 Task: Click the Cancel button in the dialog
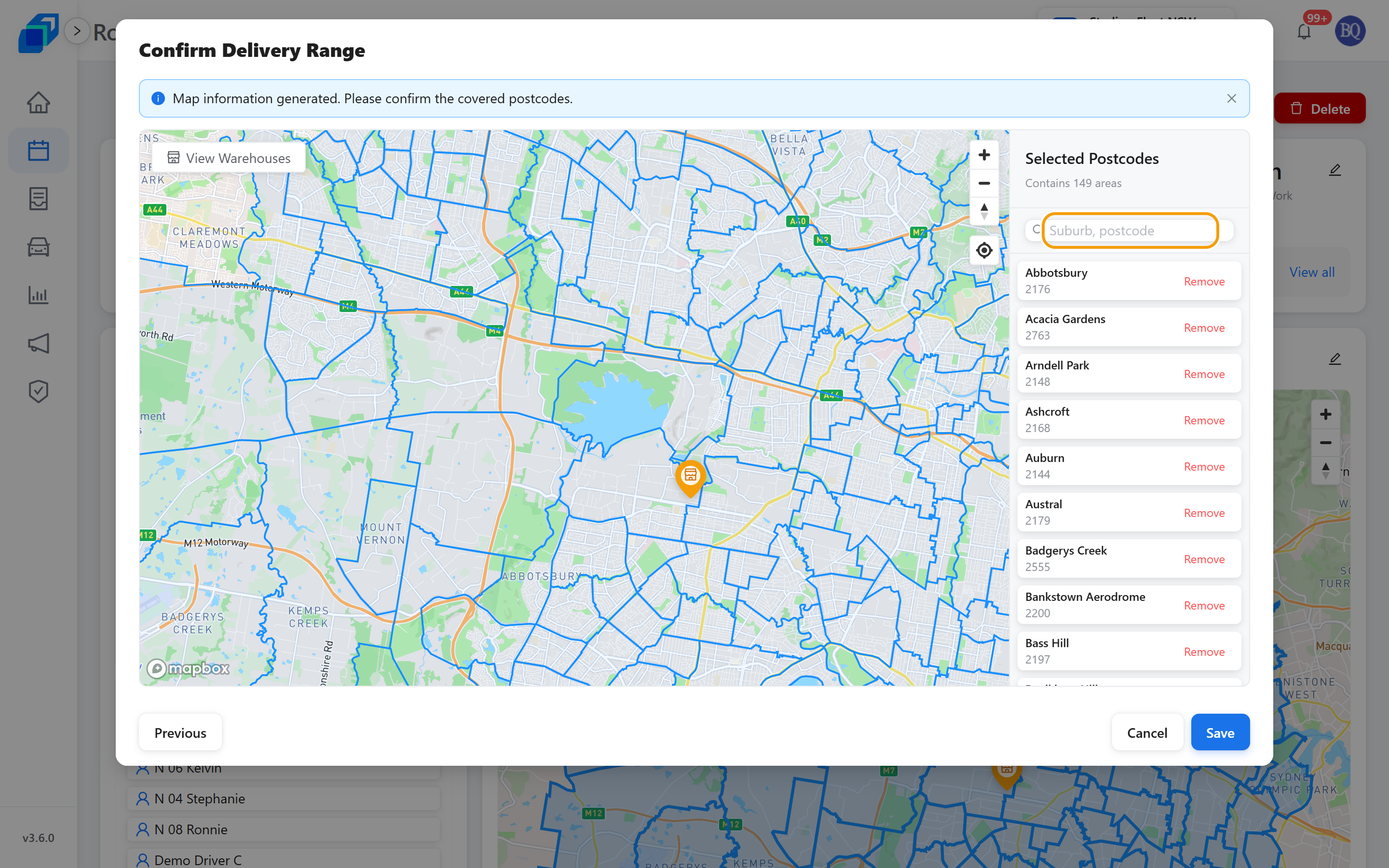pyautogui.click(x=1147, y=732)
